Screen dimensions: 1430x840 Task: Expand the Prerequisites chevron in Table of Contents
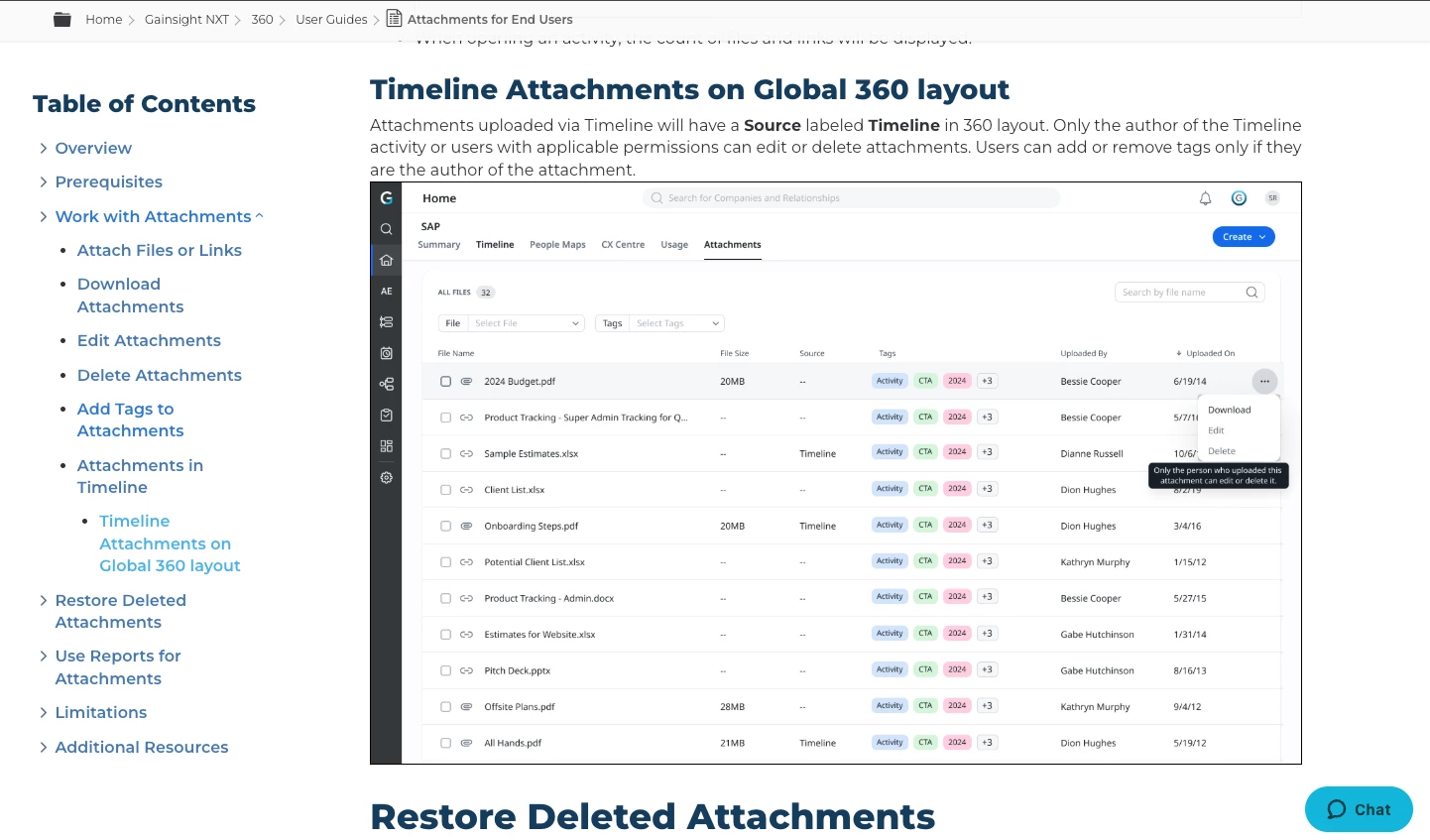pos(43,181)
